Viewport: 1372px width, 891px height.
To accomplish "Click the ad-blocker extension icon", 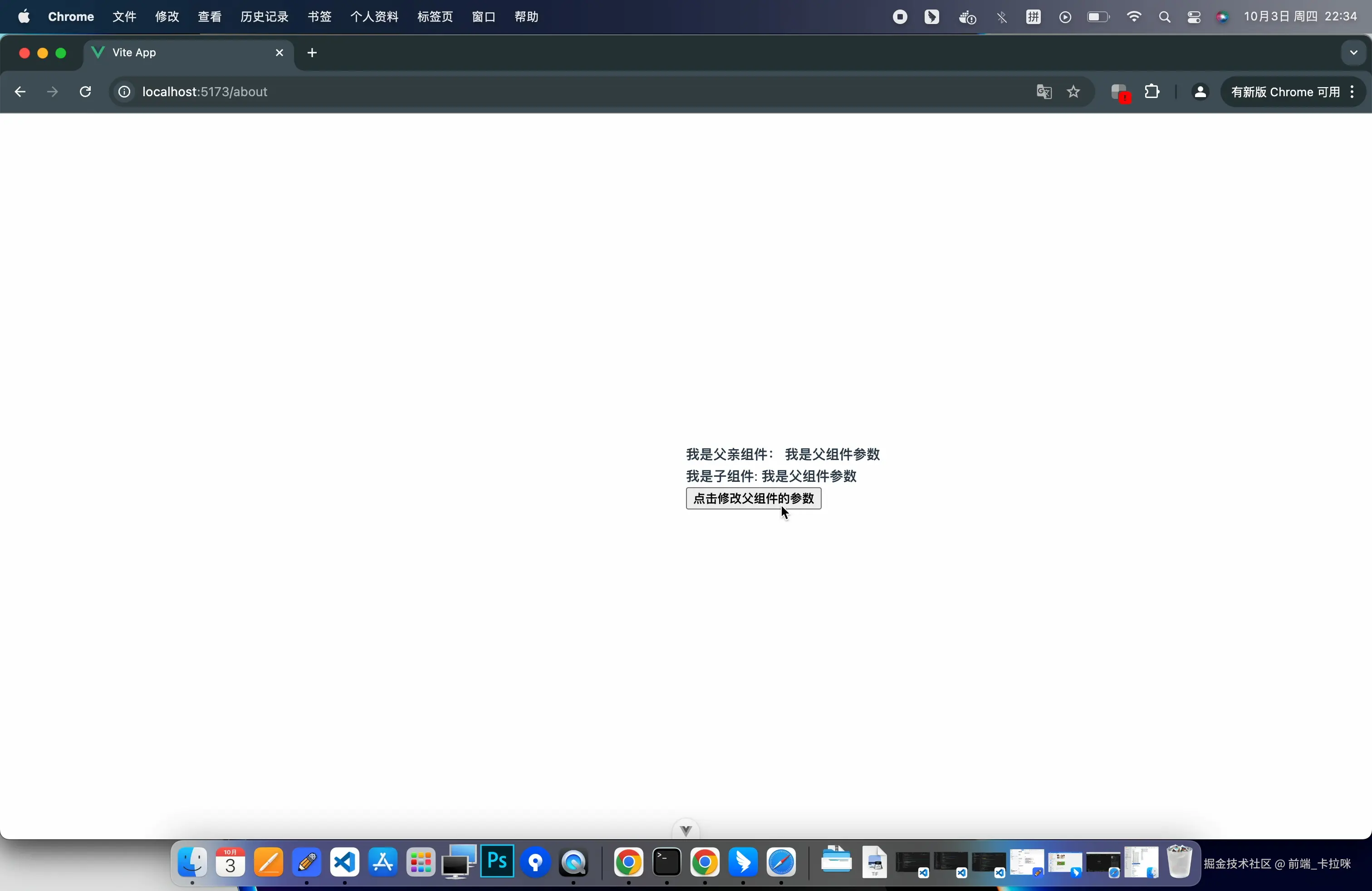I will [x=1118, y=92].
